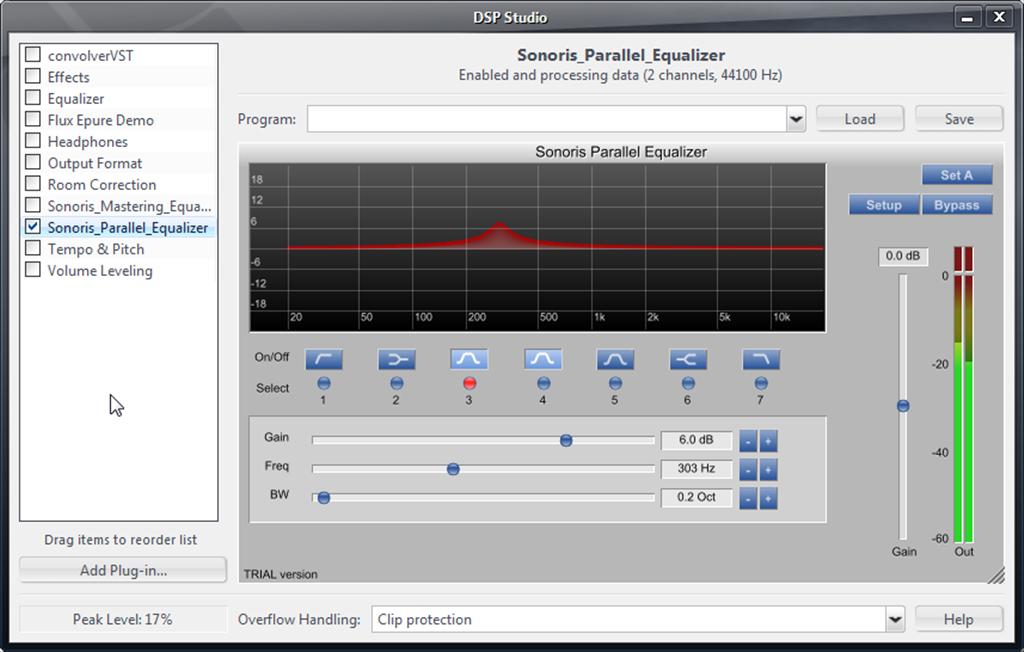Decrease Freq with the minus button
Screen dimensions: 1024x652
pyautogui.click(x=748, y=470)
